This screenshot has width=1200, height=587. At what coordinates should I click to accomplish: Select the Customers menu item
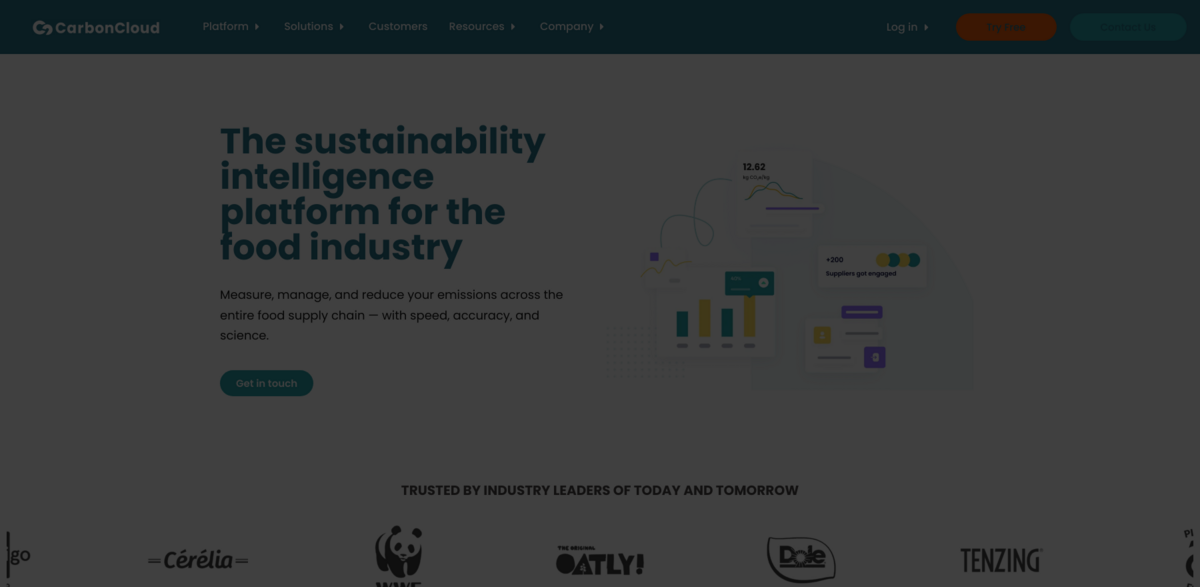(x=397, y=26)
